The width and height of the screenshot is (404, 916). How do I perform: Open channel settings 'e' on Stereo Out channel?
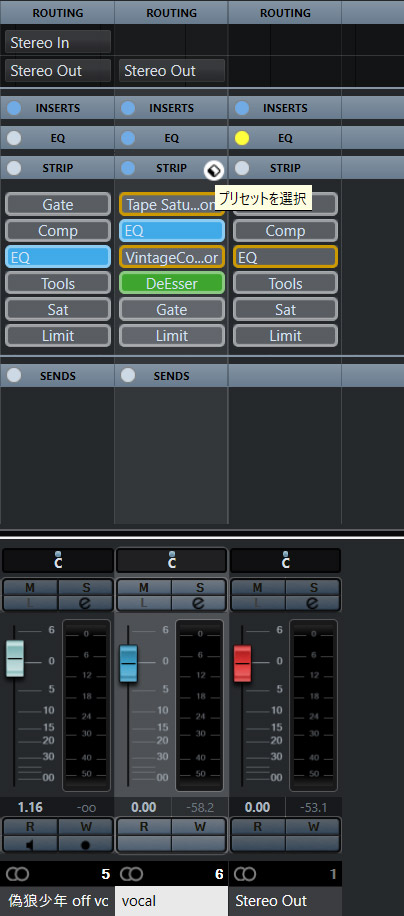pyautogui.click(x=313, y=603)
